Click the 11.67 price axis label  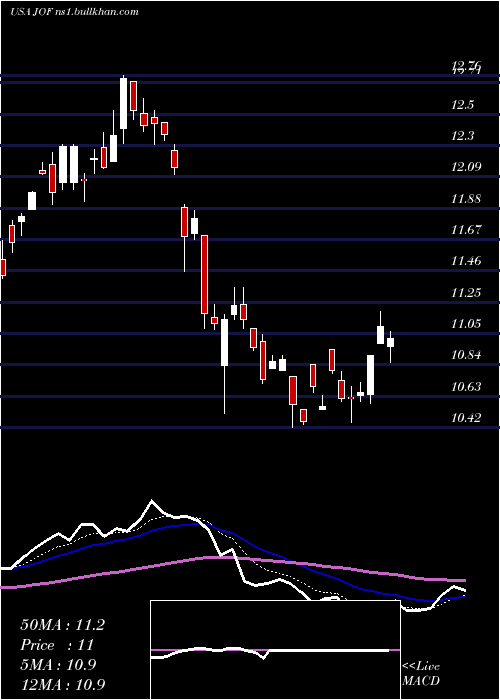[466, 230]
